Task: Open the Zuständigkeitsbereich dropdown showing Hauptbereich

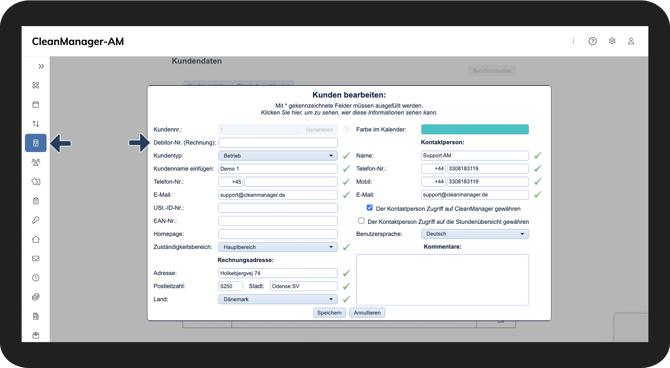Action: pos(278,247)
